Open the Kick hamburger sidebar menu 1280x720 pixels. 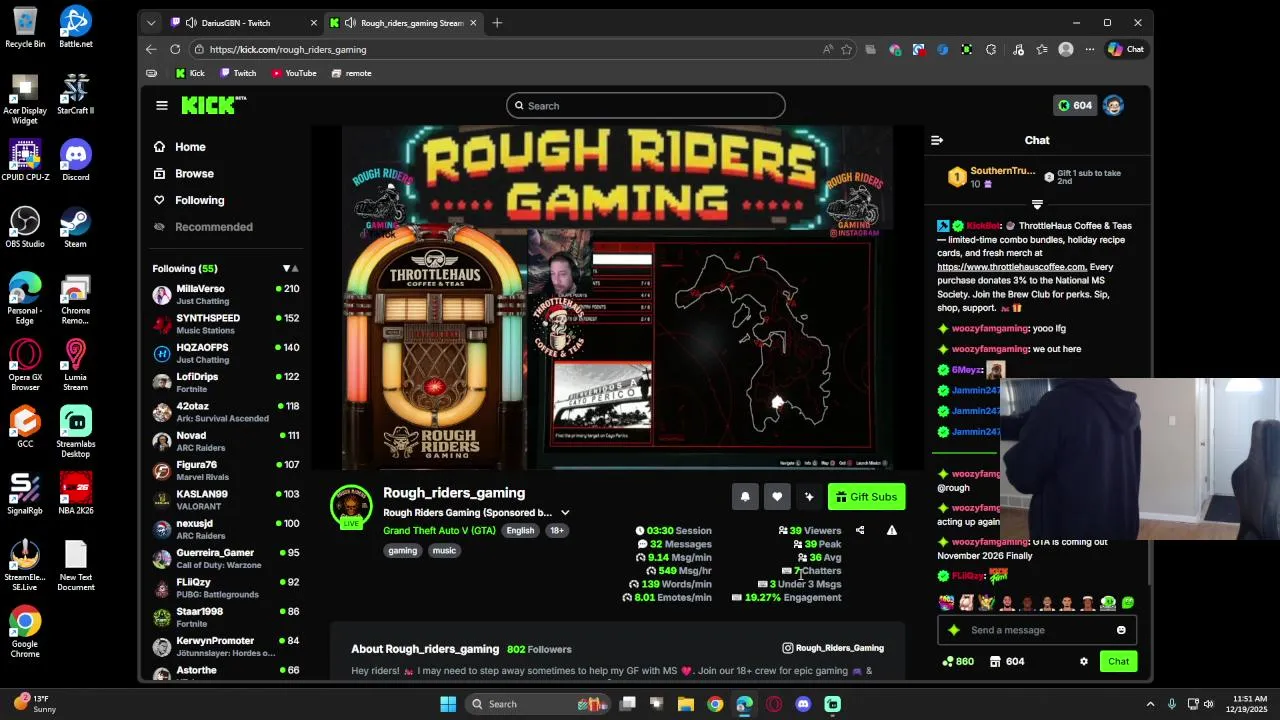(162, 105)
